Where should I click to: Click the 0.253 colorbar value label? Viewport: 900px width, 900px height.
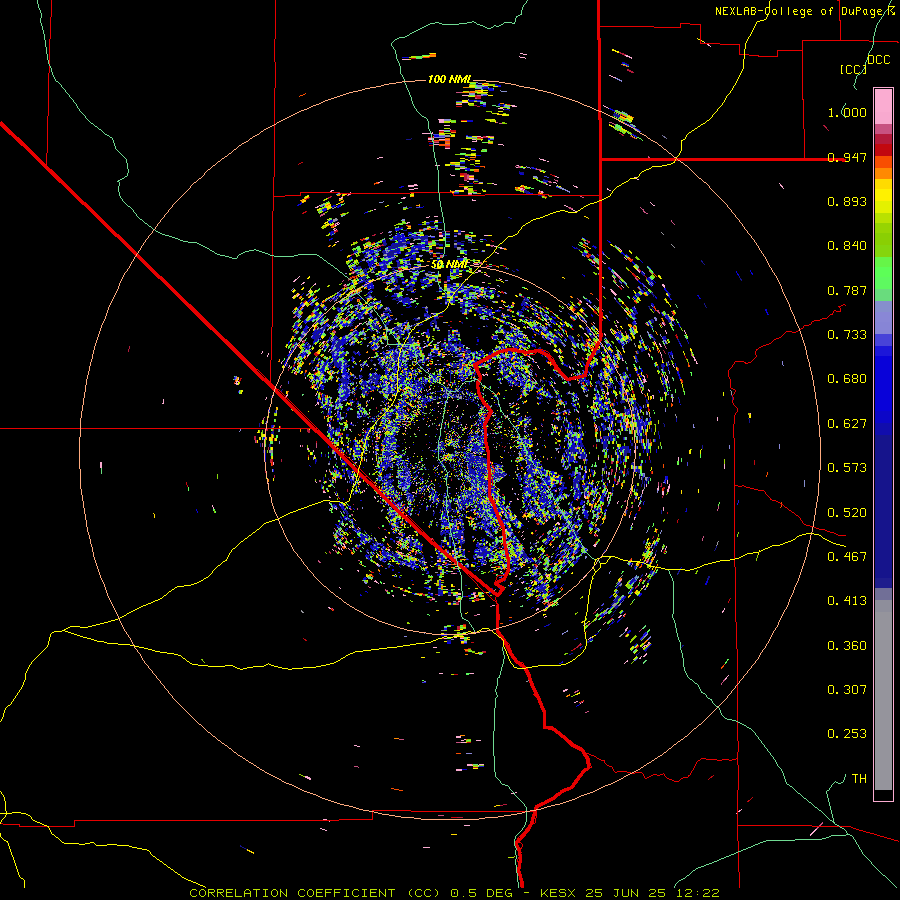coord(847,734)
